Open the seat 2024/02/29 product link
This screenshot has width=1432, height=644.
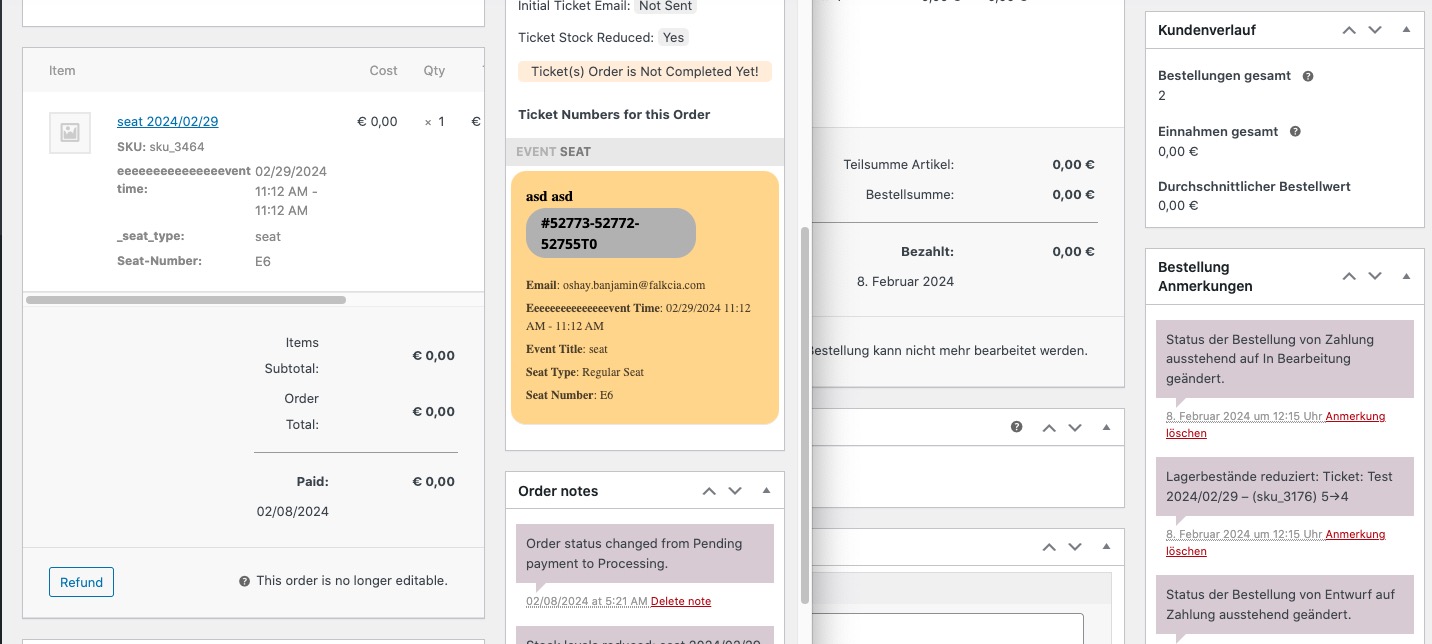coord(167,121)
